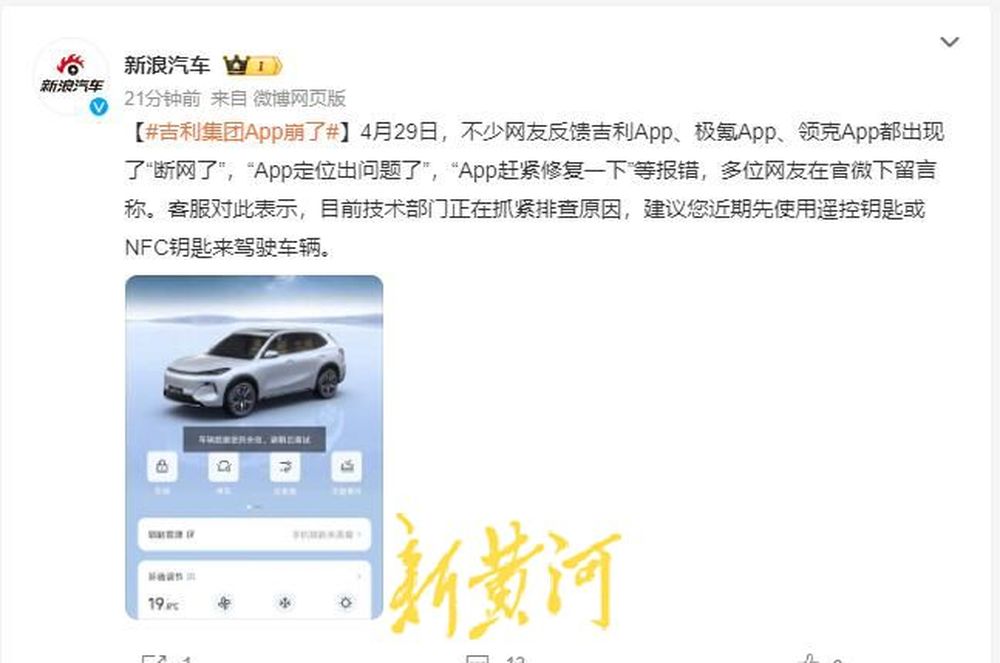Open the 新浪汽车 profile avatar
1000x663 pixels.
pos(71,76)
